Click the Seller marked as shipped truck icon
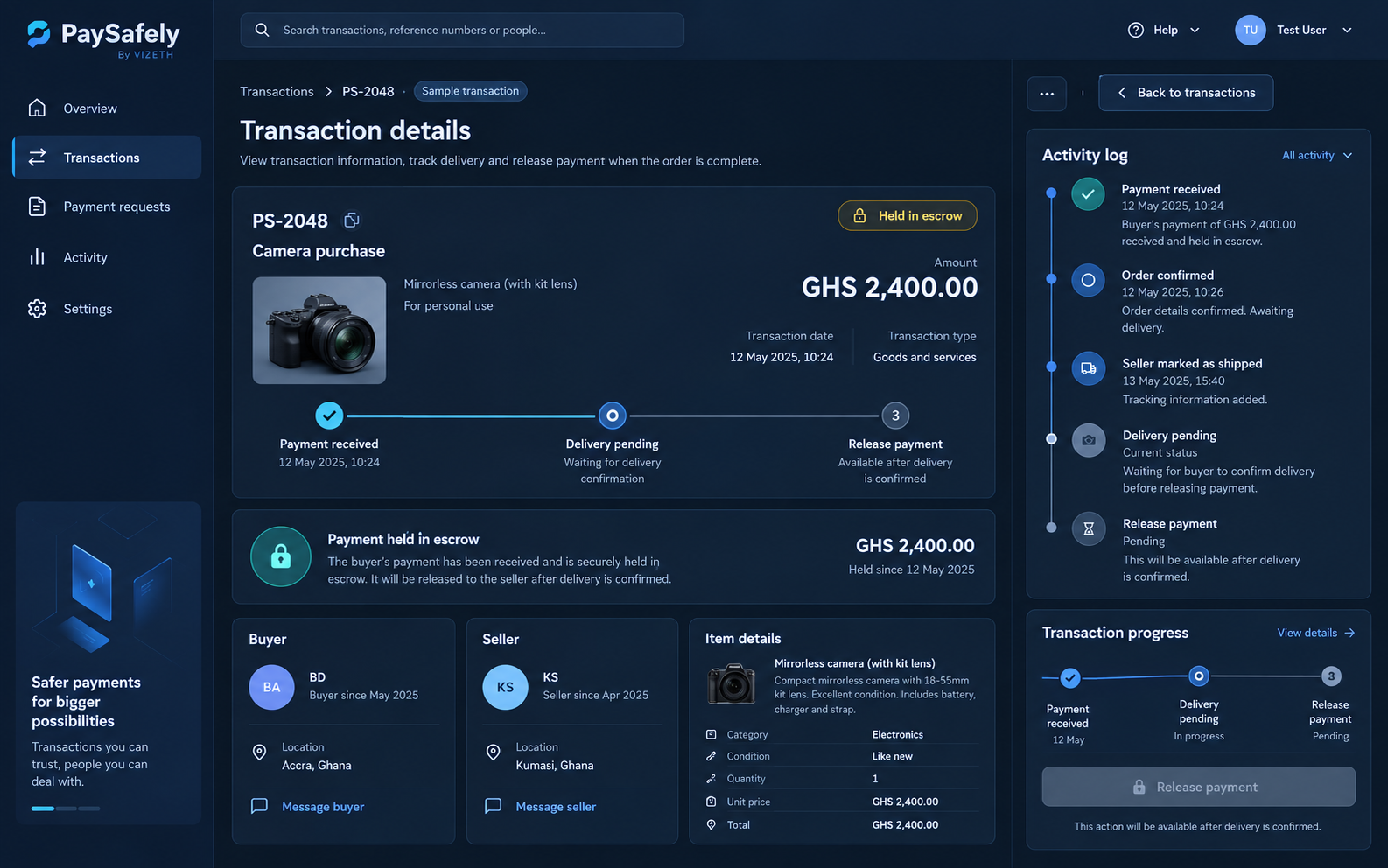 [1088, 368]
